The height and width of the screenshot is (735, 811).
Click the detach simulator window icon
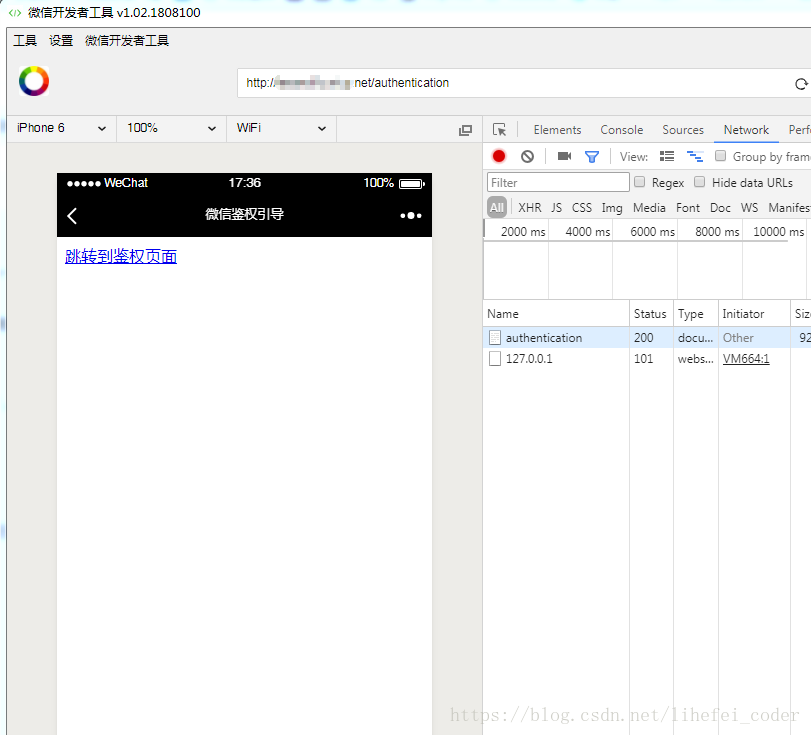(x=465, y=130)
